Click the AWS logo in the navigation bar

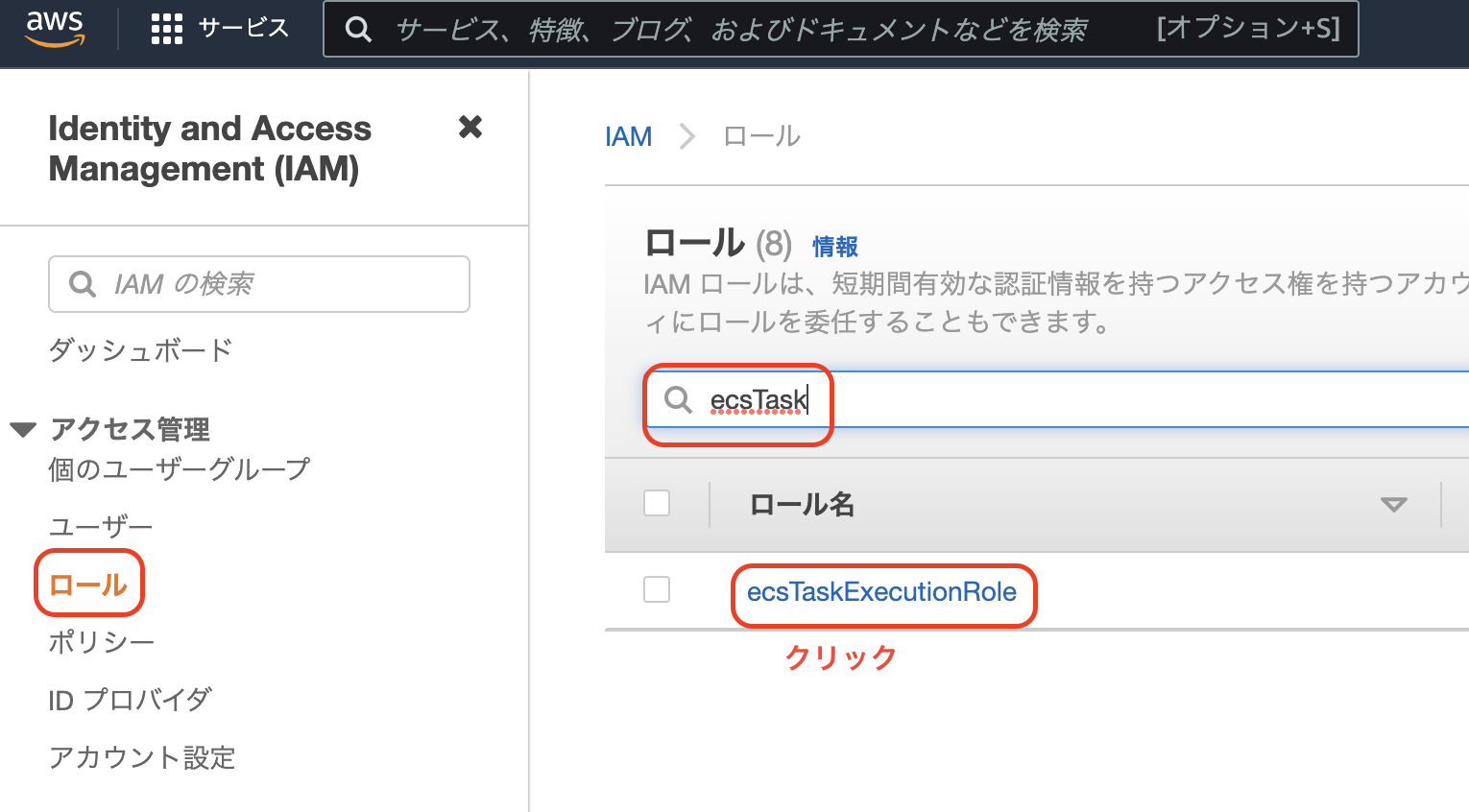(x=55, y=27)
